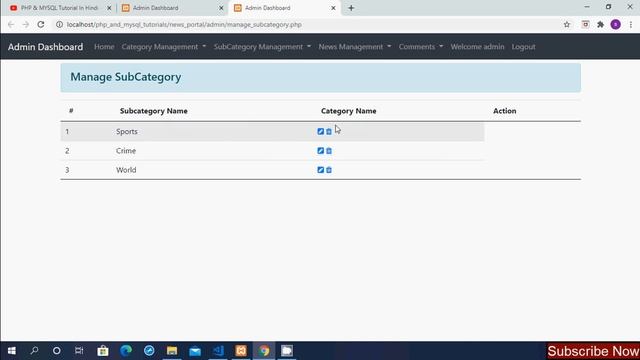Select the Crime subcategory name cell

tap(126, 151)
